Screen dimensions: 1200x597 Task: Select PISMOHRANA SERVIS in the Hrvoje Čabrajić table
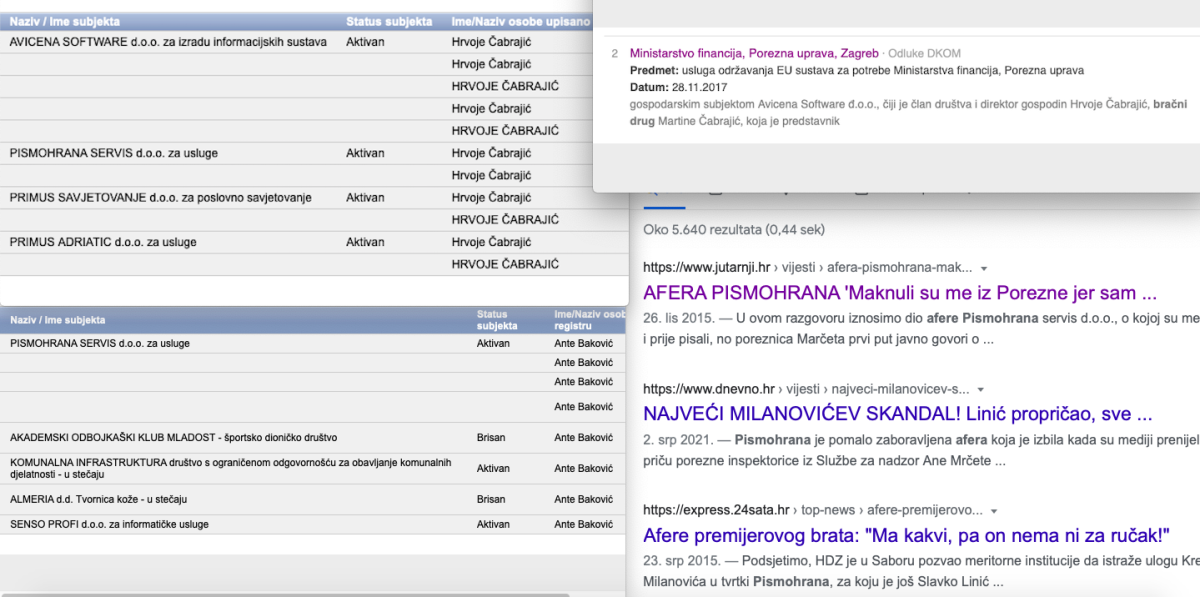[113, 153]
